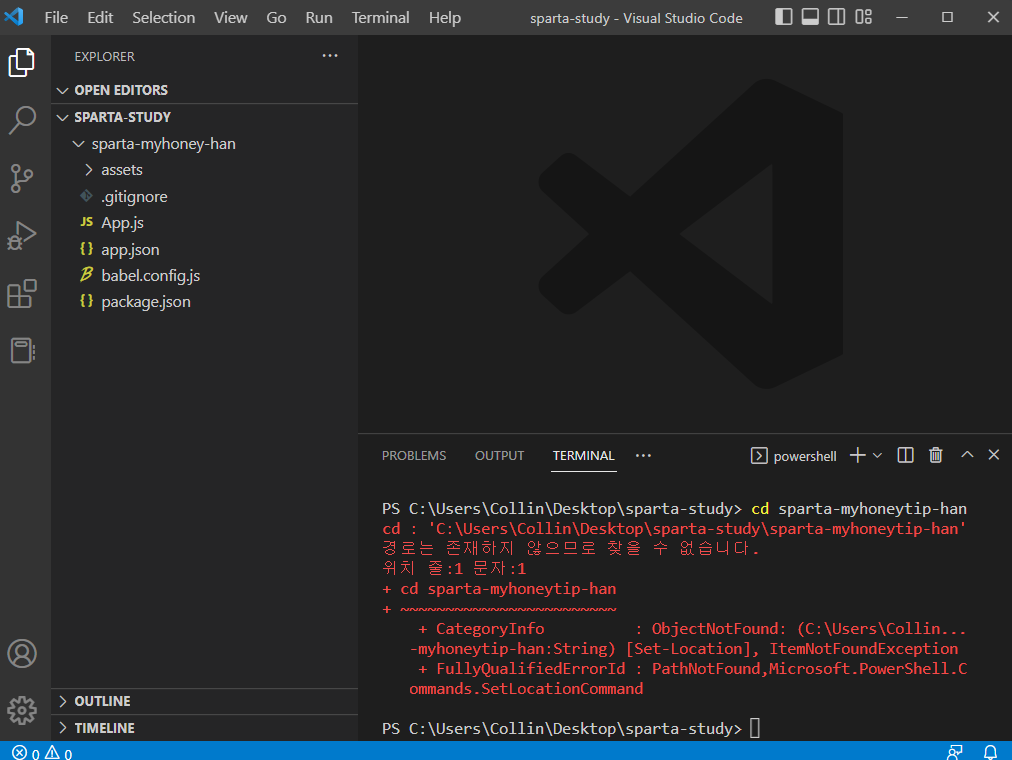Open the File menu

(x=56, y=17)
